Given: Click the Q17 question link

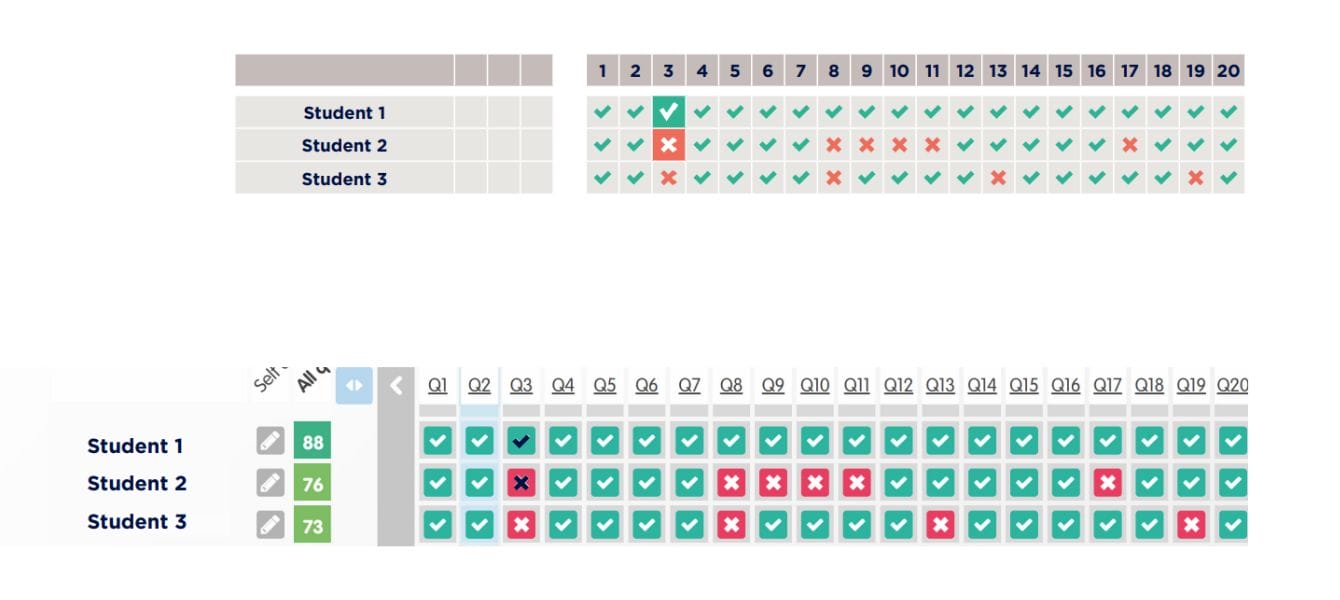Looking at the screenshot, I should (x=1107, y=385).
